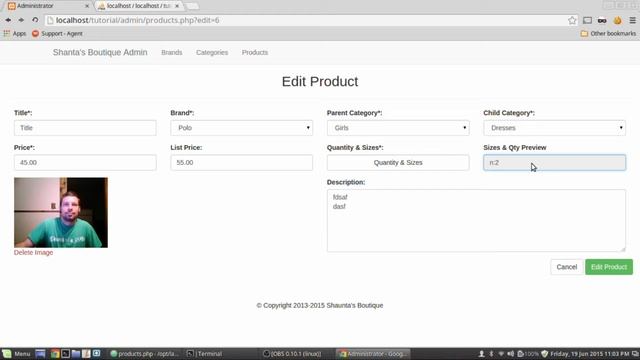Open the Wi-Fi network tray icon

[501, 353]
